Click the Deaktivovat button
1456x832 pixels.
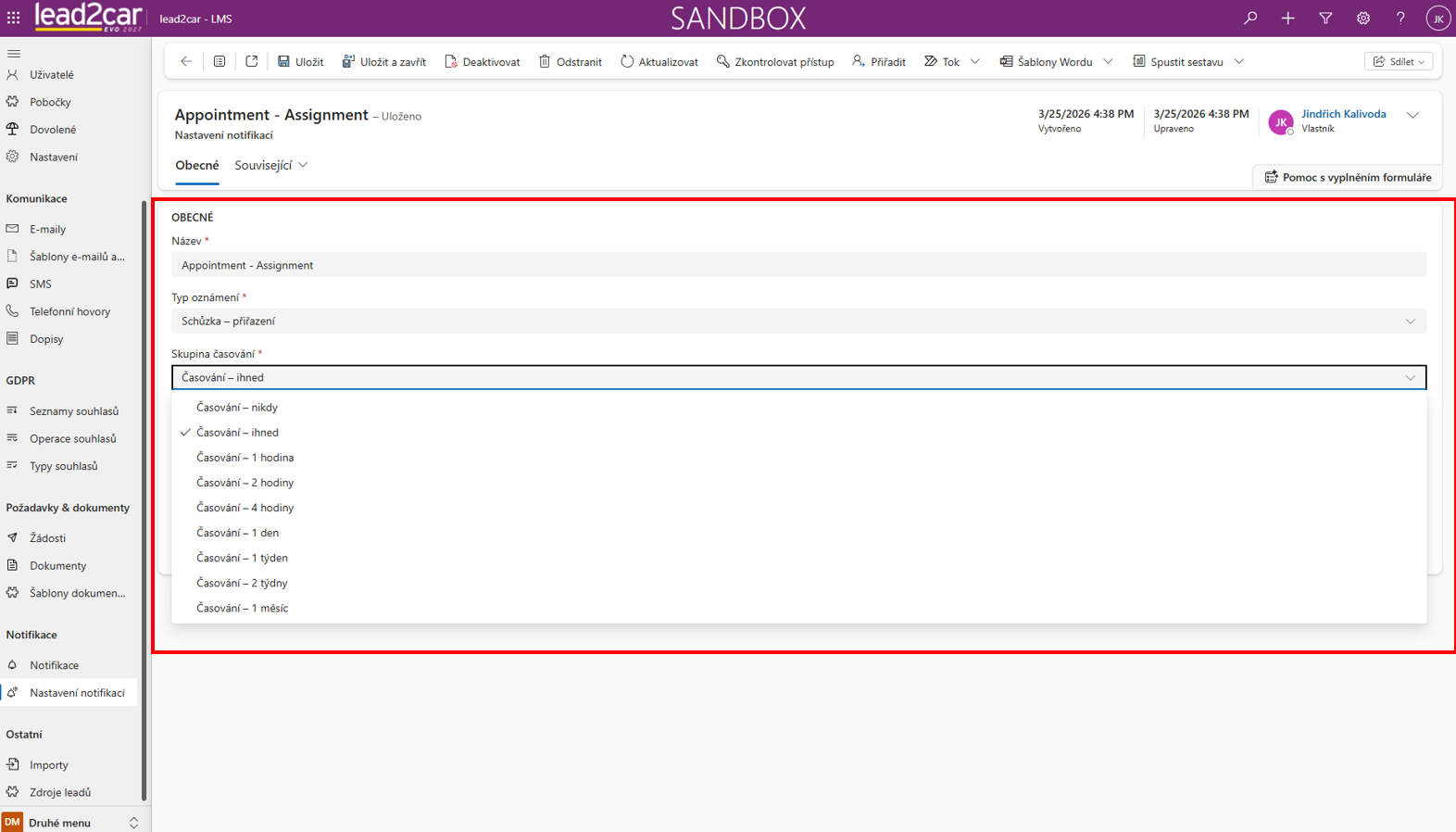pos(482,61)
